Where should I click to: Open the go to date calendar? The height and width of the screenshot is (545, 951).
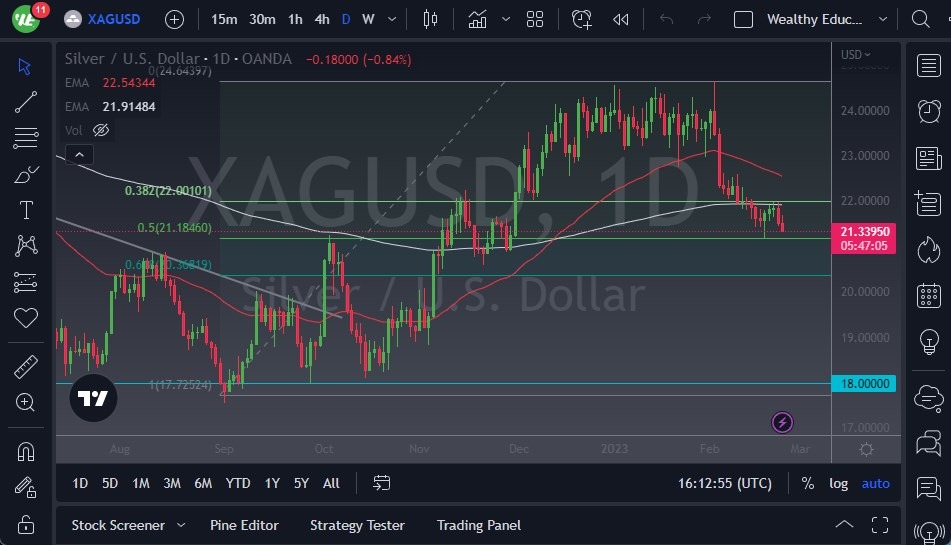[381, 483]
